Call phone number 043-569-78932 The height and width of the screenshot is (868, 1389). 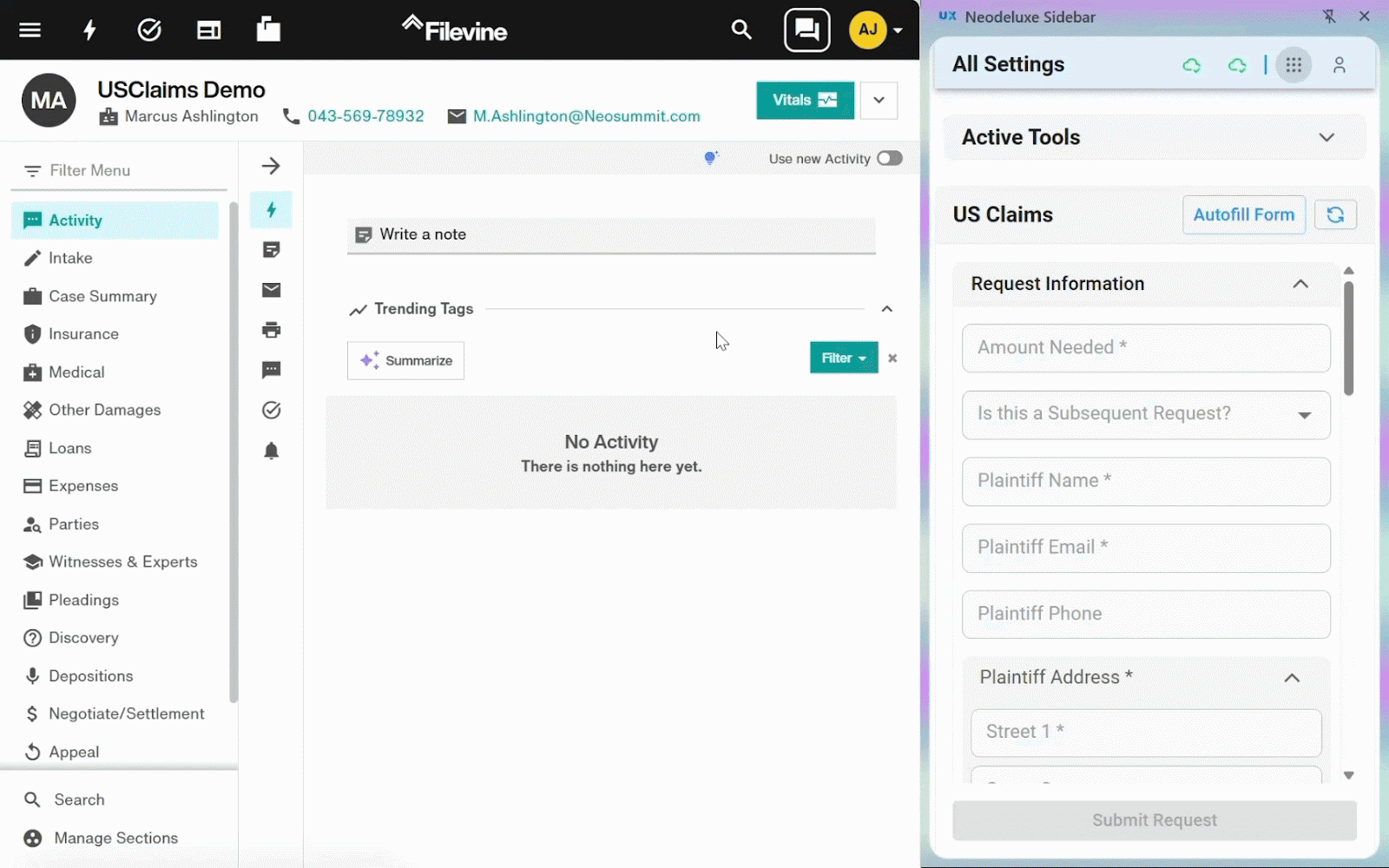tap(365, 116)
